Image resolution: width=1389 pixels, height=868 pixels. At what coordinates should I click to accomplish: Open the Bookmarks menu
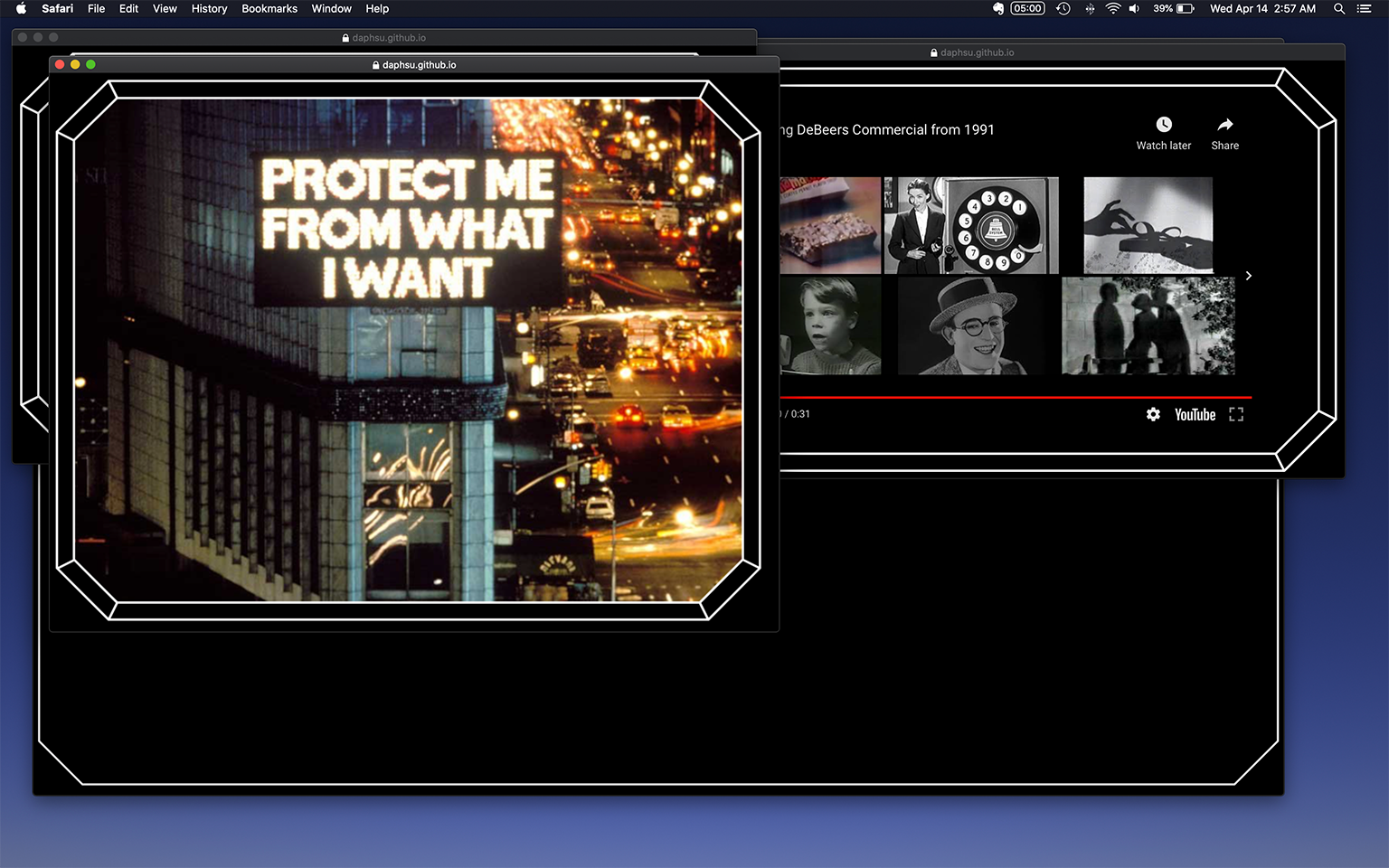[269, 8]
